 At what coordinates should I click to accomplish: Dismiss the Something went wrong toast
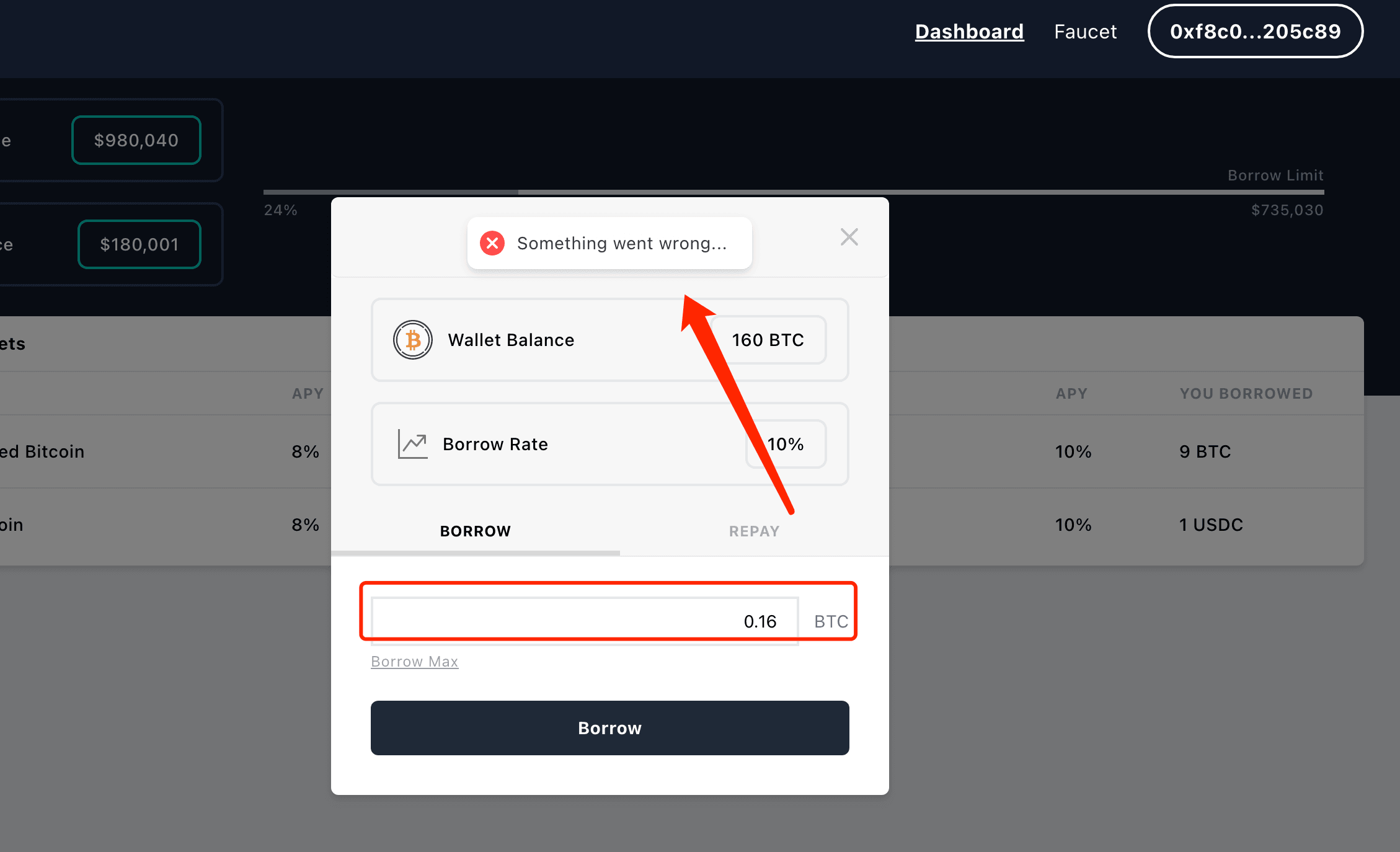click(x=609, y=243)
